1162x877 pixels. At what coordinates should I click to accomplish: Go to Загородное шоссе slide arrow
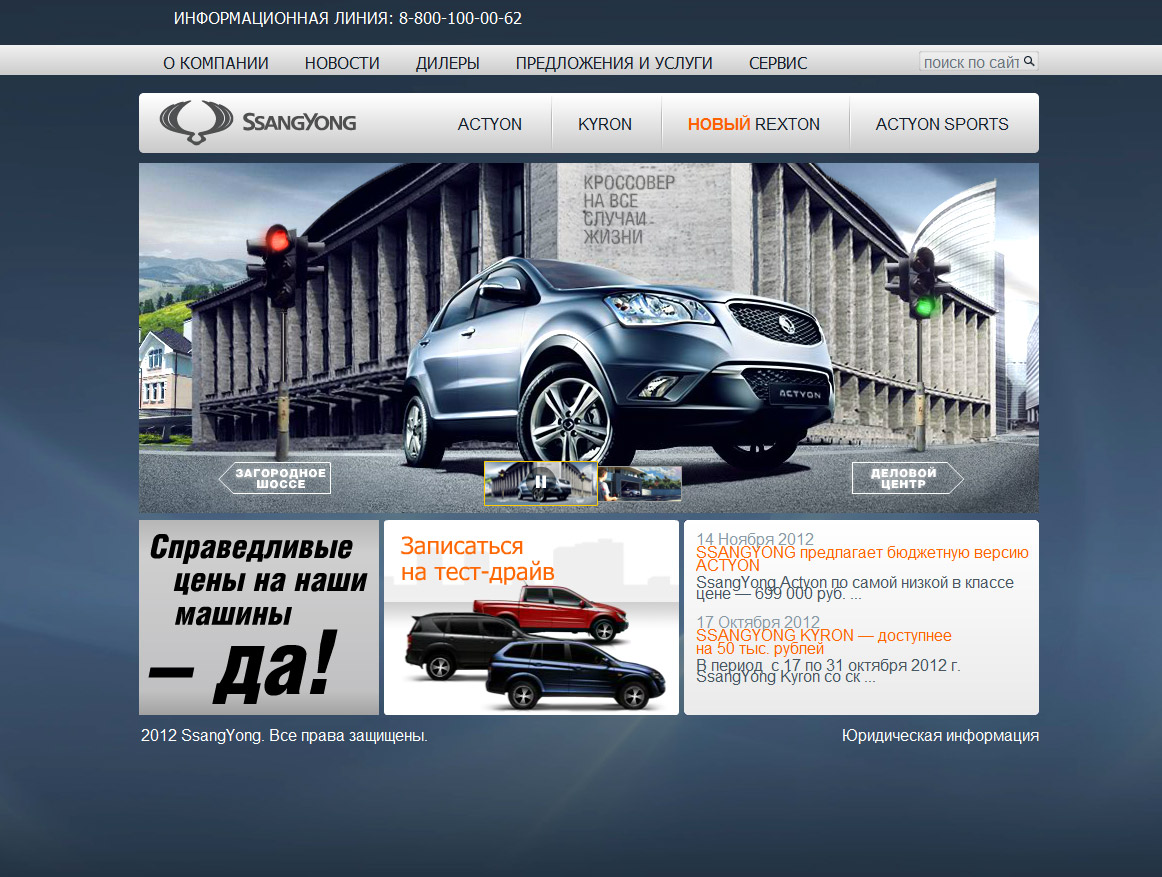coord(275,478)
